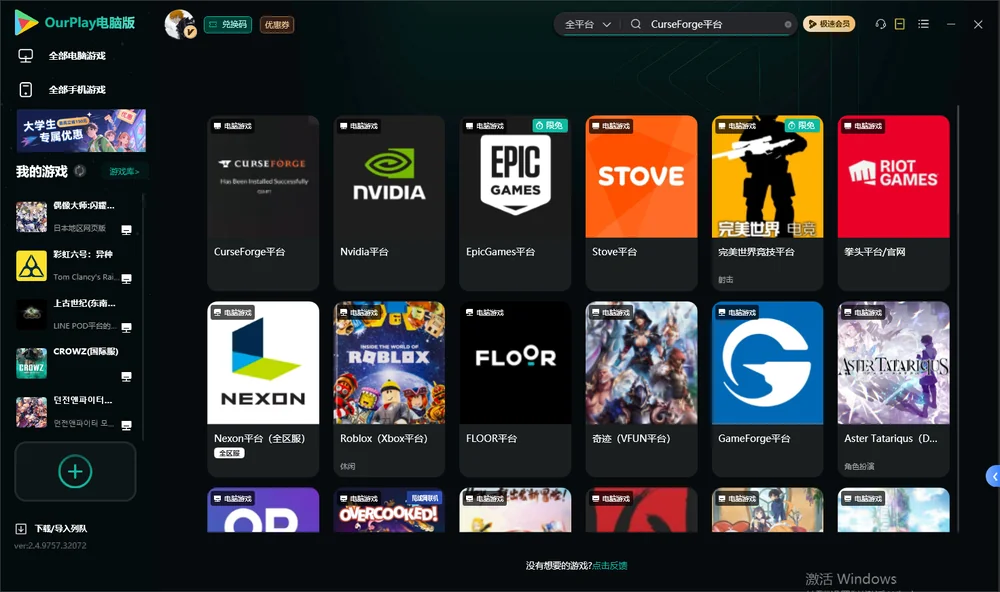
Task: Open the main menu list icon
Action: coord(923,24)
